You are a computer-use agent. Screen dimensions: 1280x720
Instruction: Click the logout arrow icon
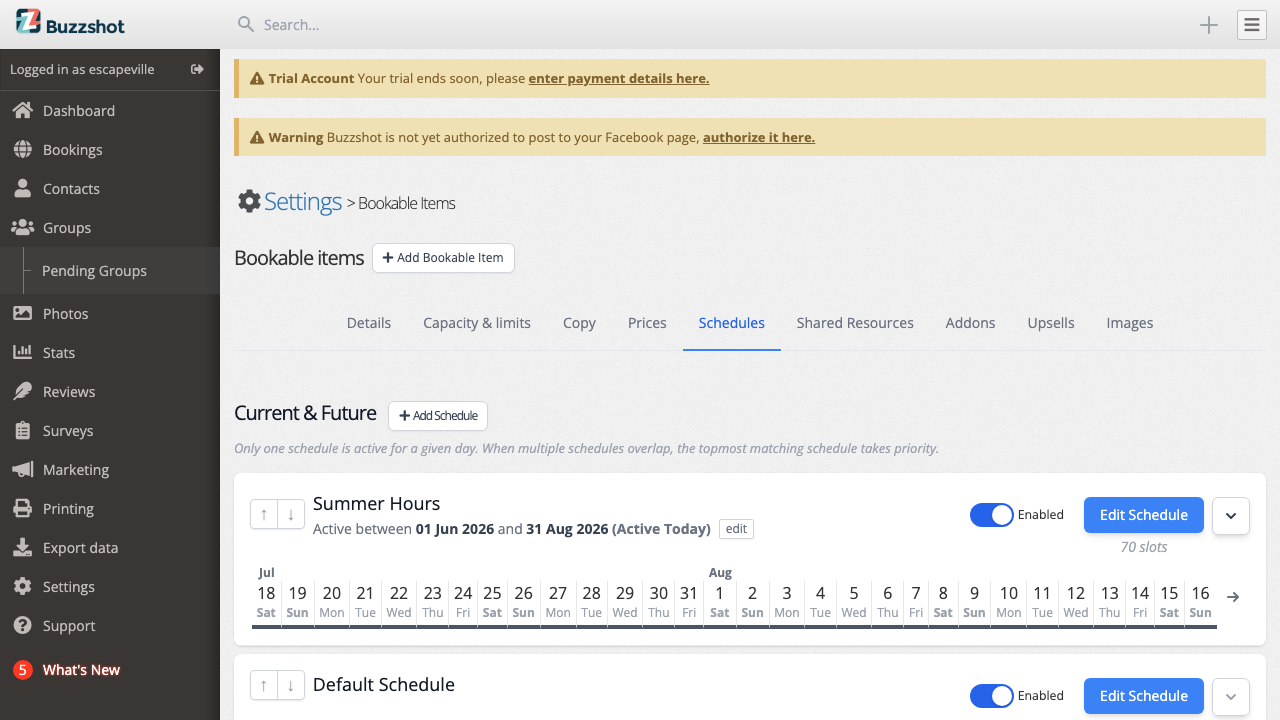[x=198, y=69]
